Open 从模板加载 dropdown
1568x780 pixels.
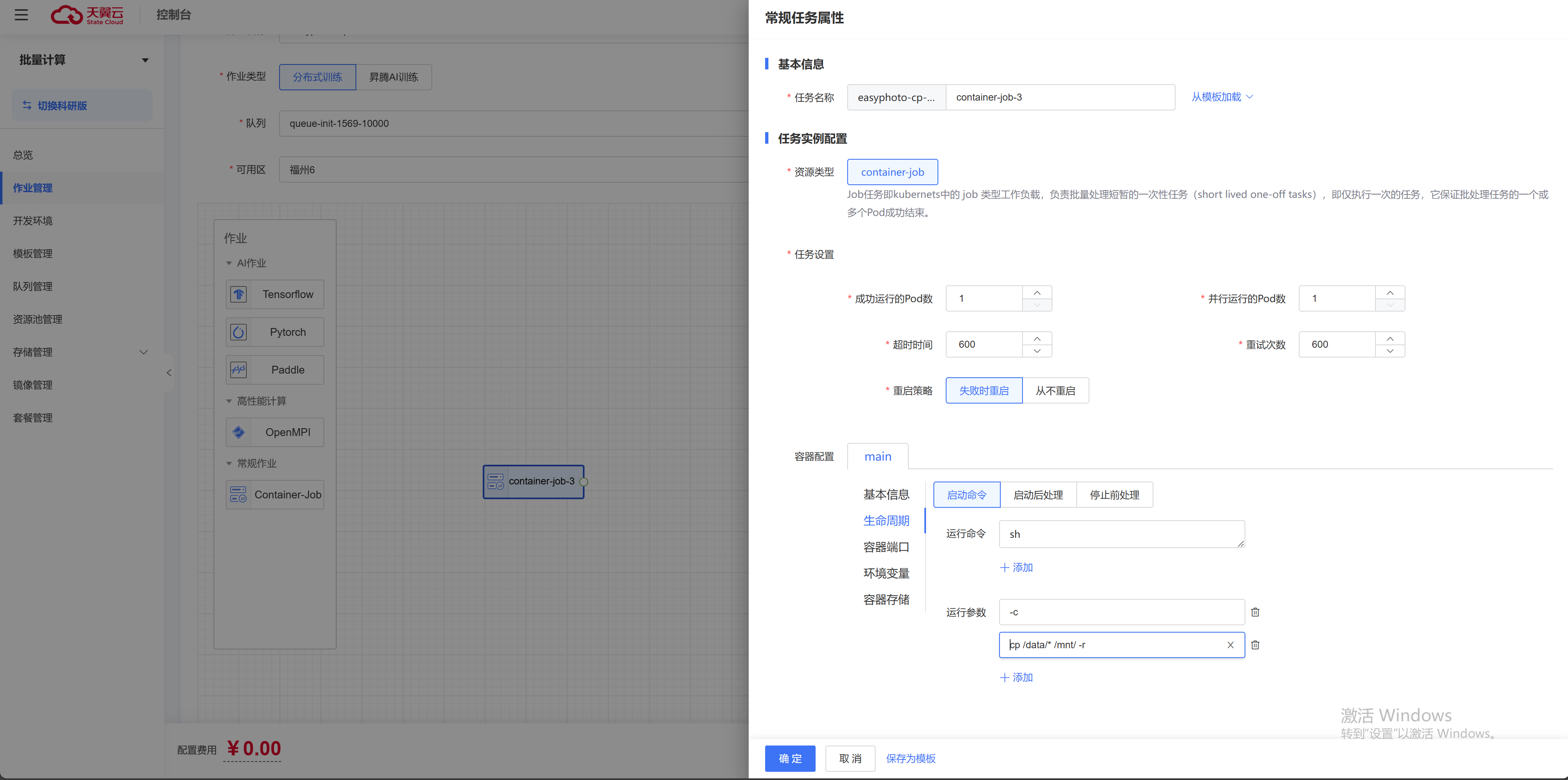(1222, 97)
